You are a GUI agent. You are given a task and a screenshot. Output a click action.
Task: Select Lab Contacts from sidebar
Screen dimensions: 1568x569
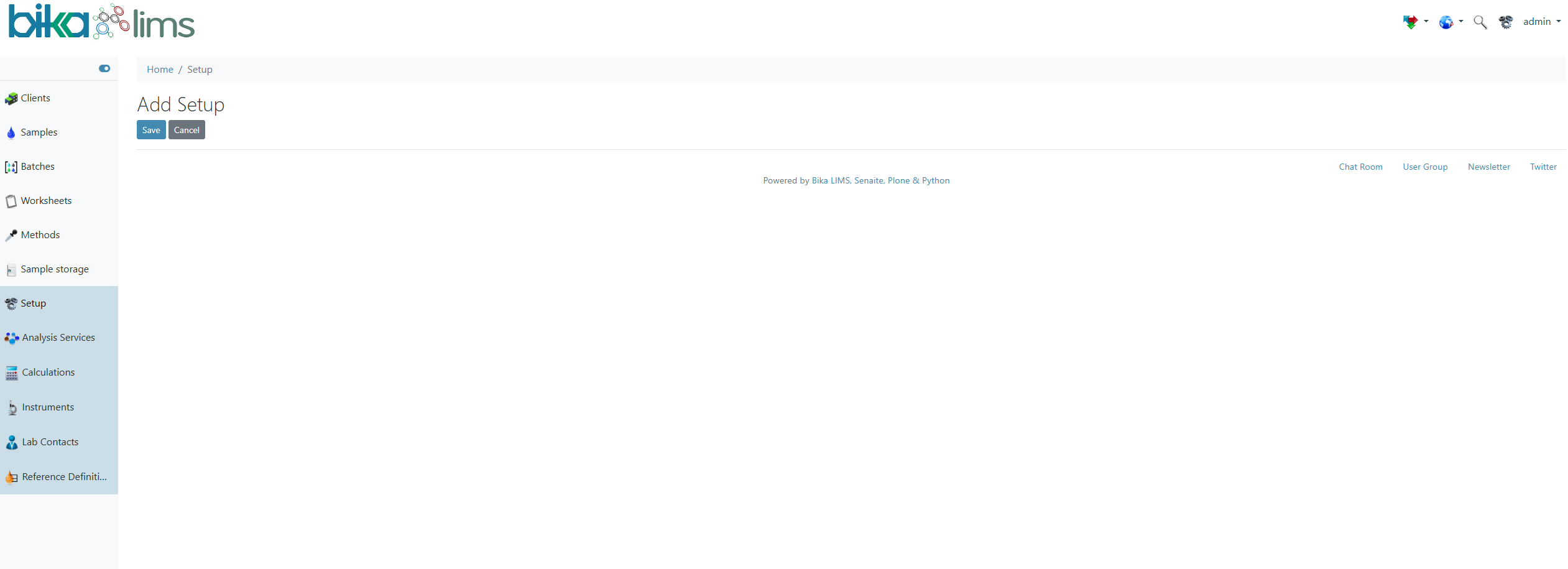(50, 442)
